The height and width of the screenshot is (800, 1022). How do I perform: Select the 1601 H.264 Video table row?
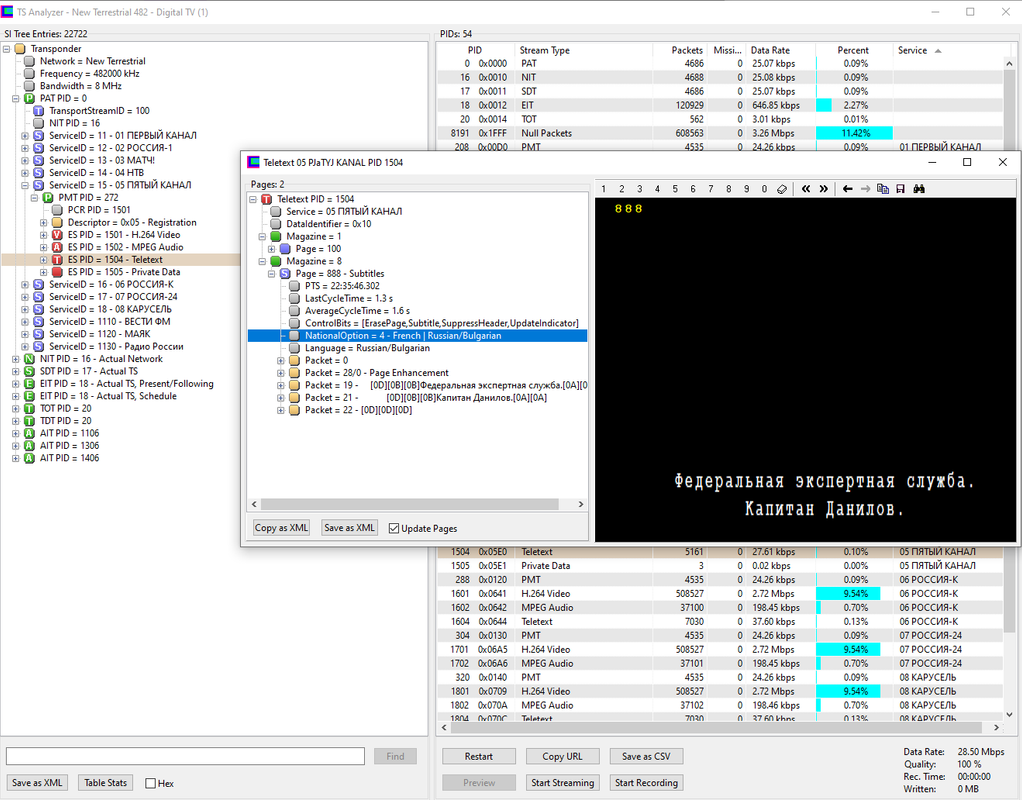720,593
